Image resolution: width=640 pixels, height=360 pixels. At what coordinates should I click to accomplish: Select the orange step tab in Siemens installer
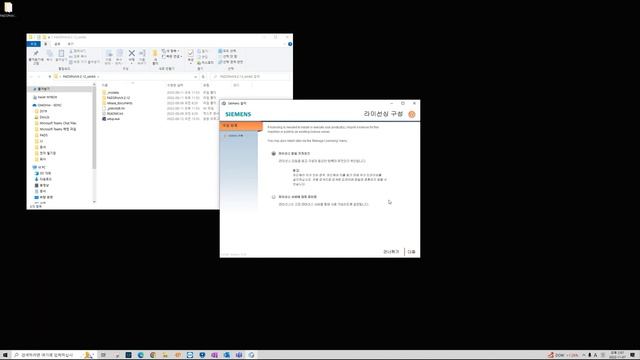[x=241, y=126]
